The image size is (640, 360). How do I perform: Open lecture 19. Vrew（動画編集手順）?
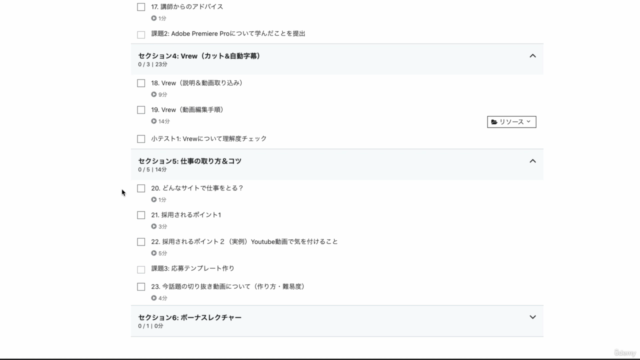pos(188,110)
